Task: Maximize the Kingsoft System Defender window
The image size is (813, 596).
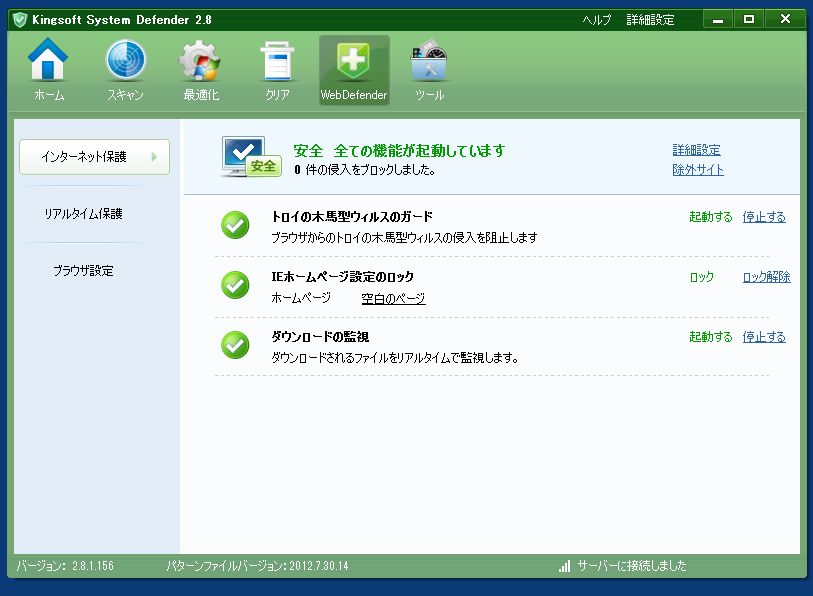Action: point(749,20)
